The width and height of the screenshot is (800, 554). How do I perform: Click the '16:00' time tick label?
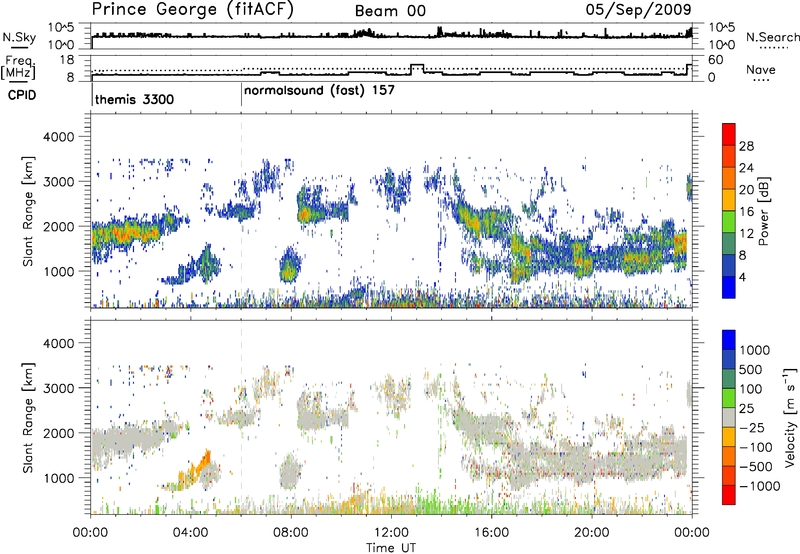491,533
